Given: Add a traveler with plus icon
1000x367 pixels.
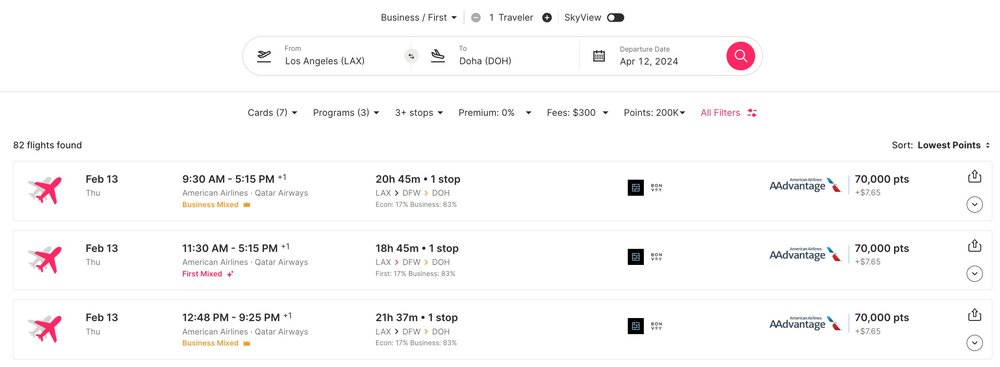Looking at the screenshot, I should coord(547,18).
